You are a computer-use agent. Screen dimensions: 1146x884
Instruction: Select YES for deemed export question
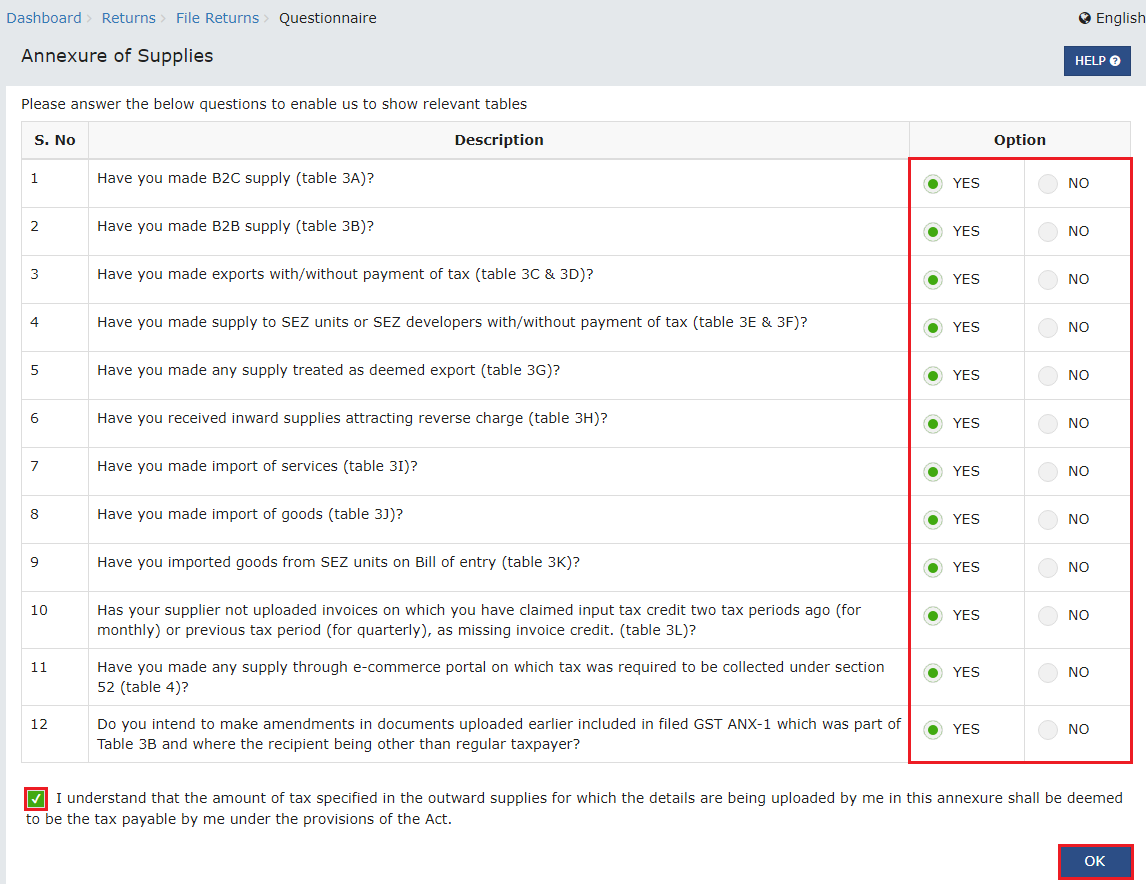[x=933, y=376]
